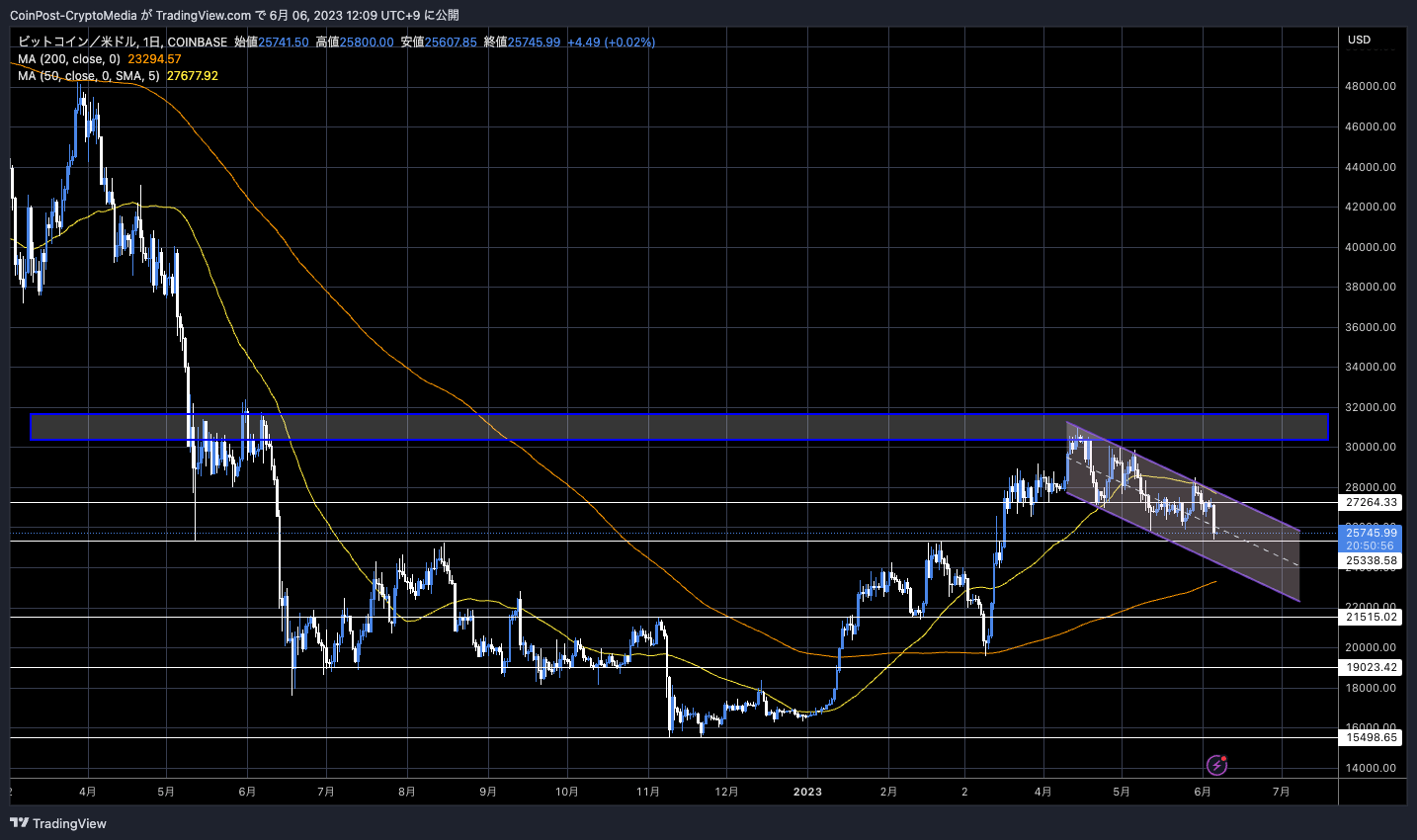This screenshot has height=840, width=1417.
Task: Click the TradingView logo at bottom
Action: point(58,823)
